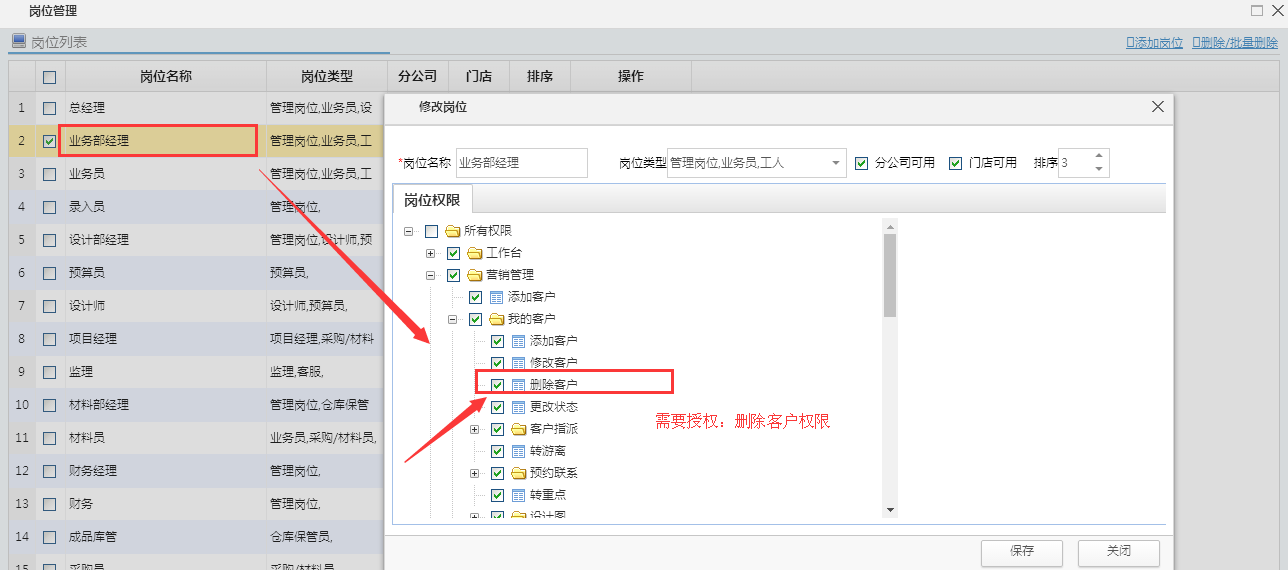Click the 岗位名称 text input field

tap(521, 163)
